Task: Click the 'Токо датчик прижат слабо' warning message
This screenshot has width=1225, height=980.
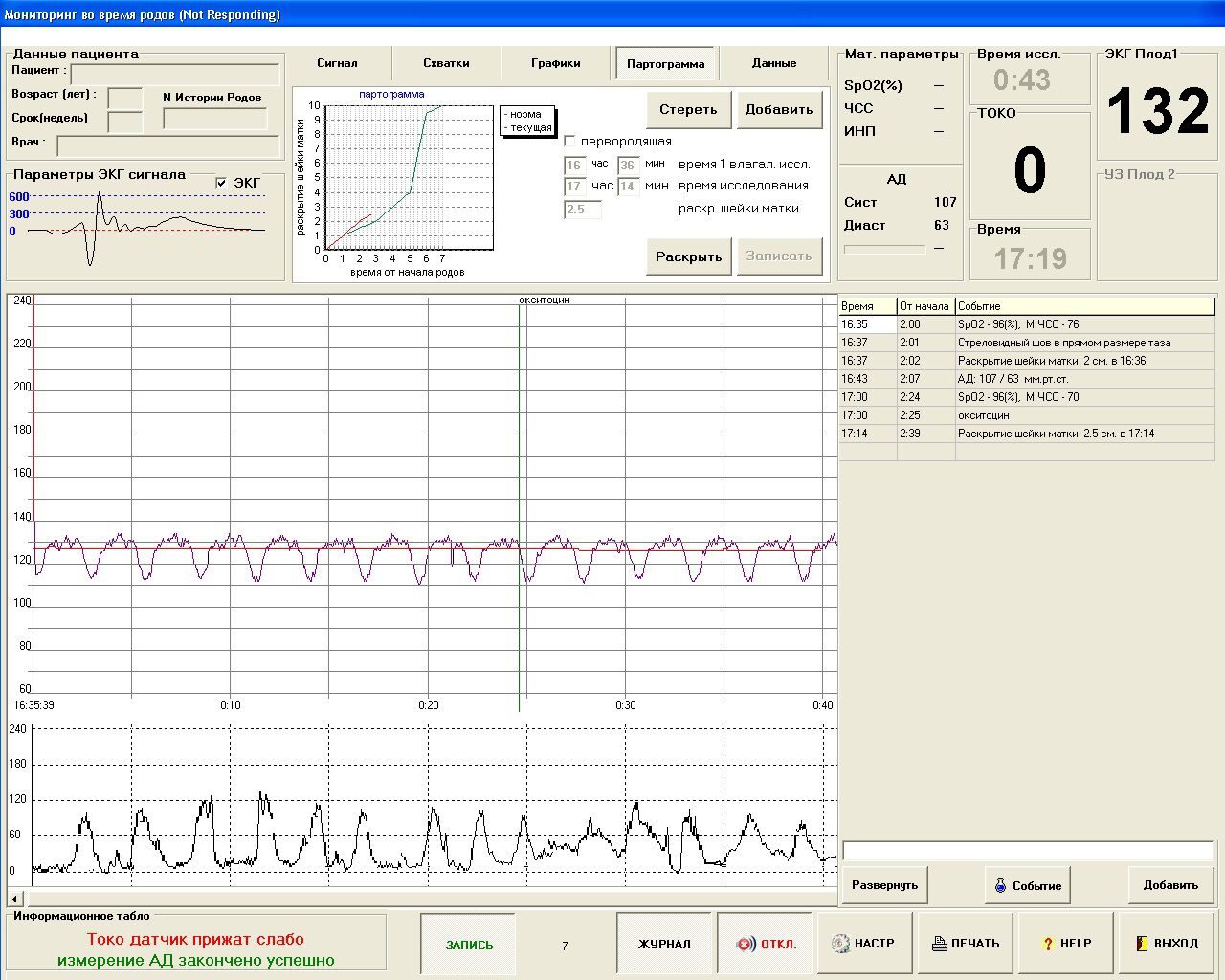Action: [195, 940]
